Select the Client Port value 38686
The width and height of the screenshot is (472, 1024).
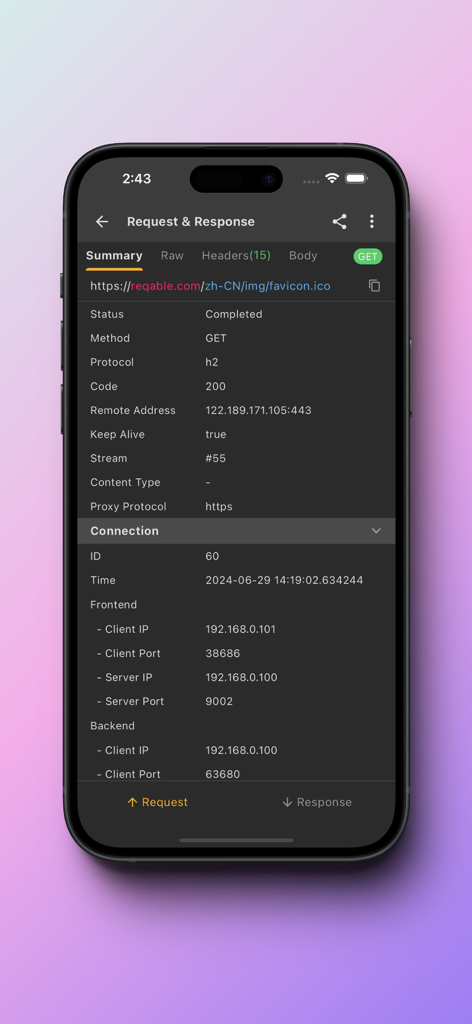pyautogui.click(x=223, y=654)
